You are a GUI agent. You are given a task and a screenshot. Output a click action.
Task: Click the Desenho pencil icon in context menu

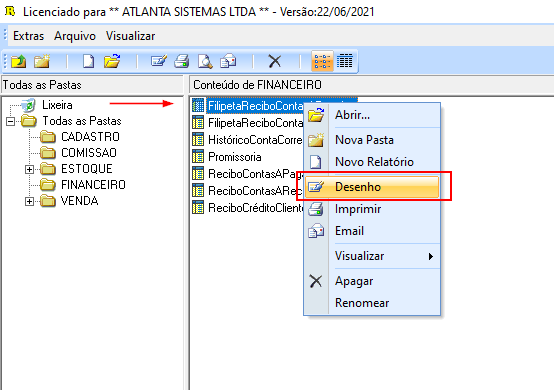[x=316, y=187]
